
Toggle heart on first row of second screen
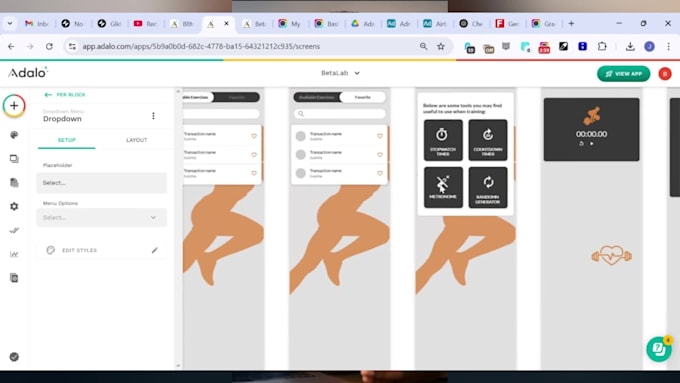click(380, 136)
